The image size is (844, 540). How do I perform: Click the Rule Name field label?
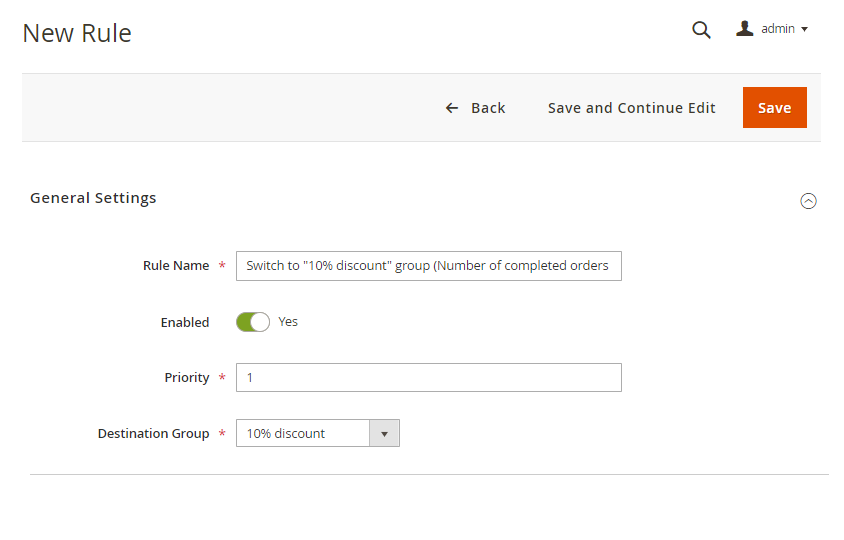tap(176, 266)
